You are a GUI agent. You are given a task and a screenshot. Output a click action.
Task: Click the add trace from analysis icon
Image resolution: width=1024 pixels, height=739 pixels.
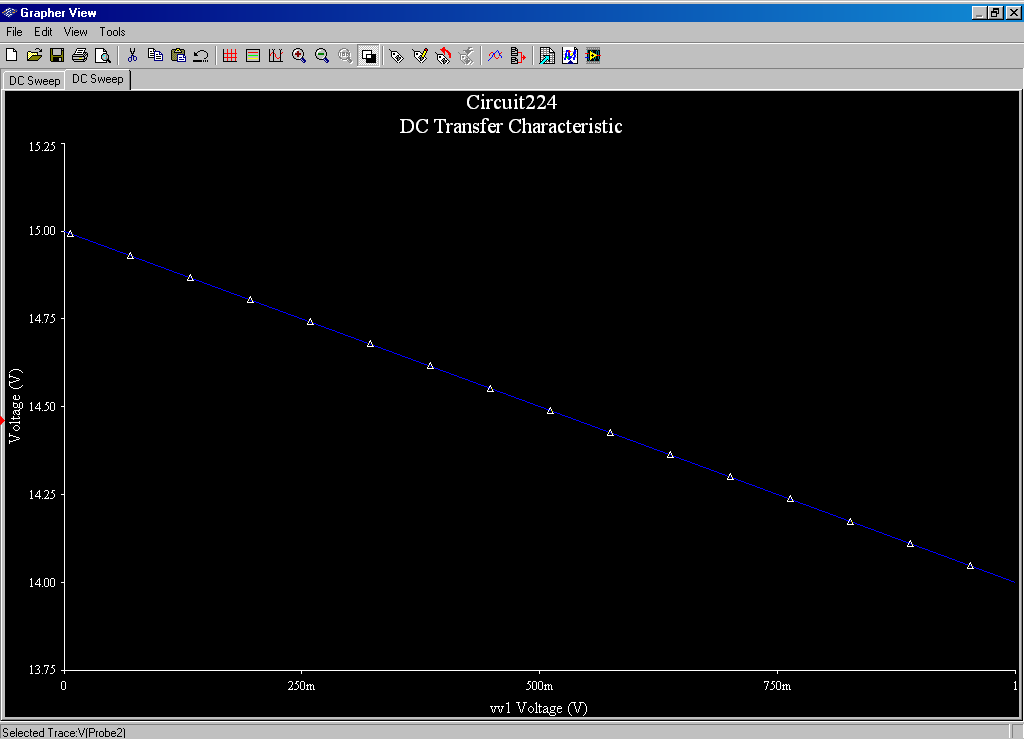518,55
